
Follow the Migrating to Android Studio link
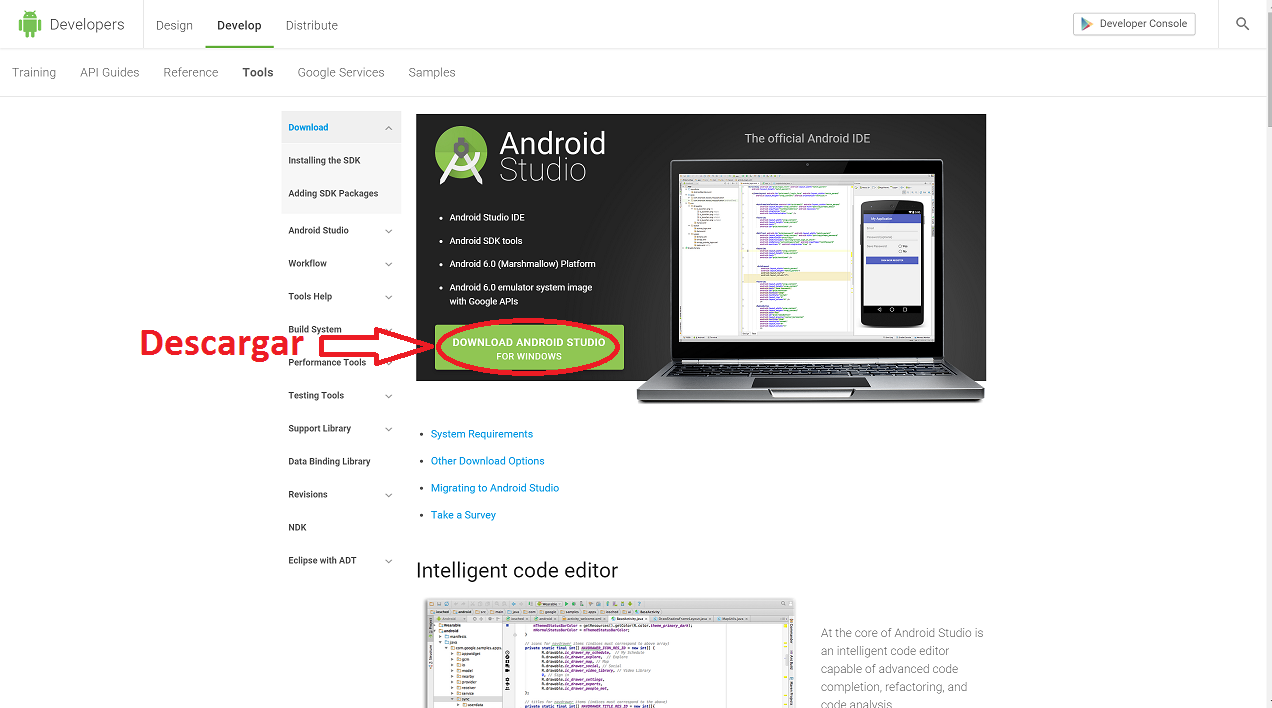click(x=495, y=488)
